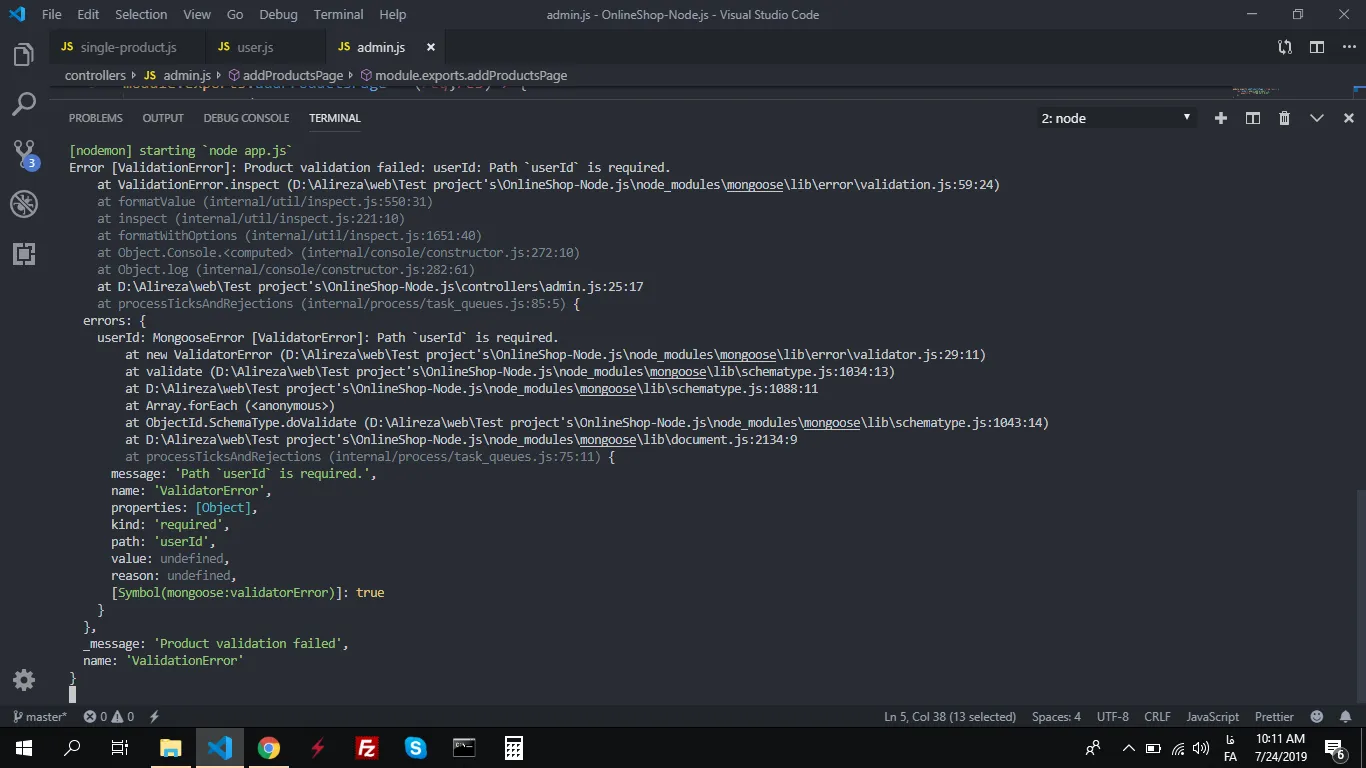Change indentation via Spaces: 4

tap(1056, 717)
